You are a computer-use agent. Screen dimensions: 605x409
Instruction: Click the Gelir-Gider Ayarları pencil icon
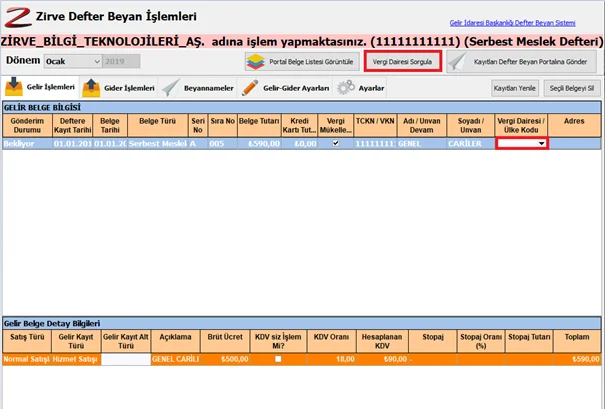pos(250,88)
